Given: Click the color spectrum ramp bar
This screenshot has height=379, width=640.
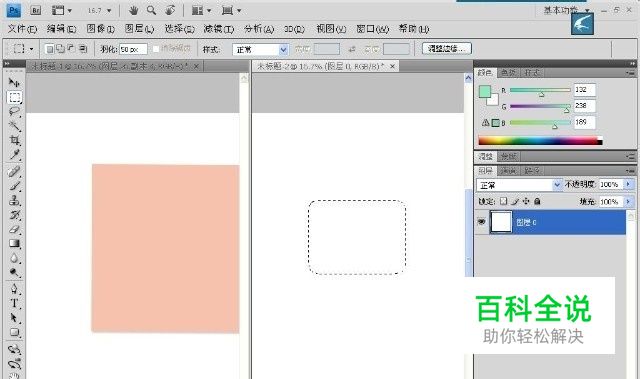Looking at the screenshot, I should pyautogui.click(x=540, y=141).
